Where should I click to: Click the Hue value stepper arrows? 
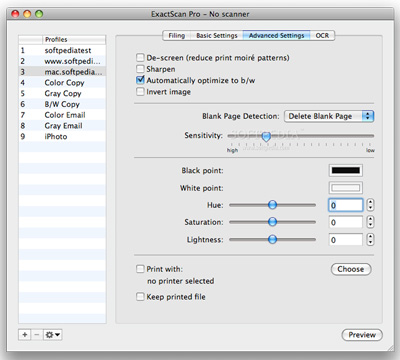coord(370,205)
